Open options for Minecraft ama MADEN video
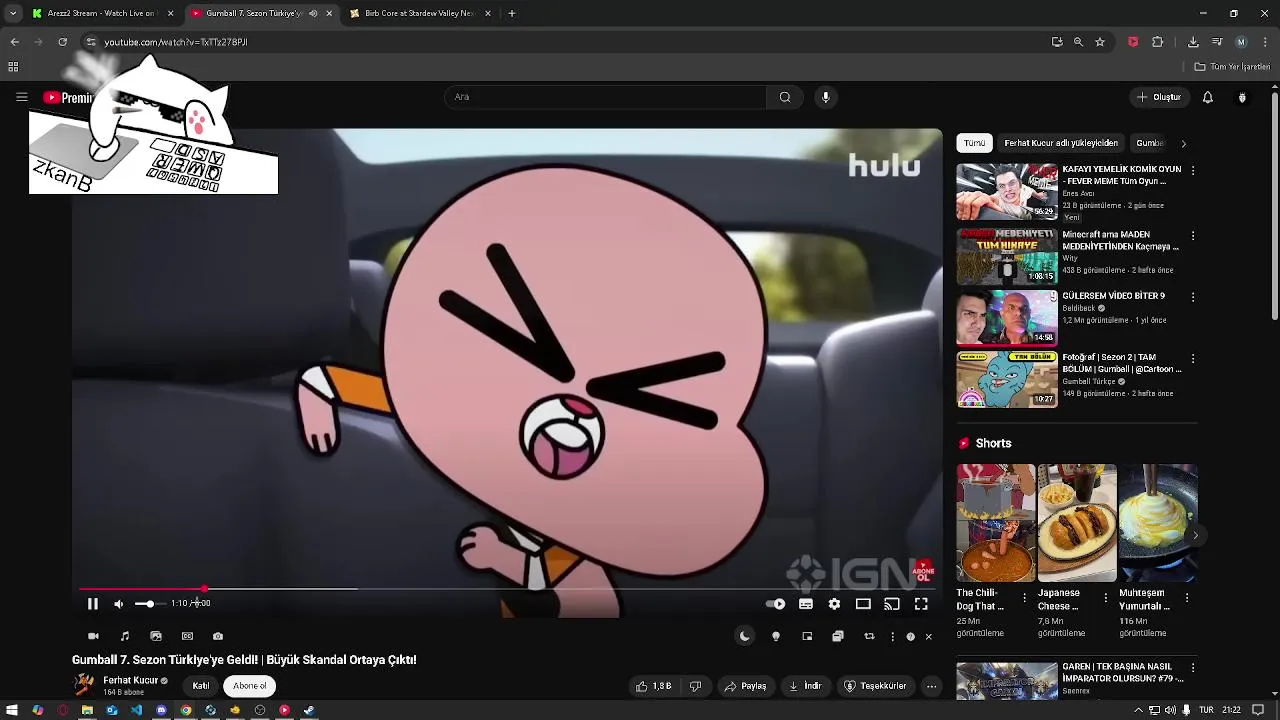This screenshot has height=720, width=1280. pyautogui.click(x=1192, y=236)
